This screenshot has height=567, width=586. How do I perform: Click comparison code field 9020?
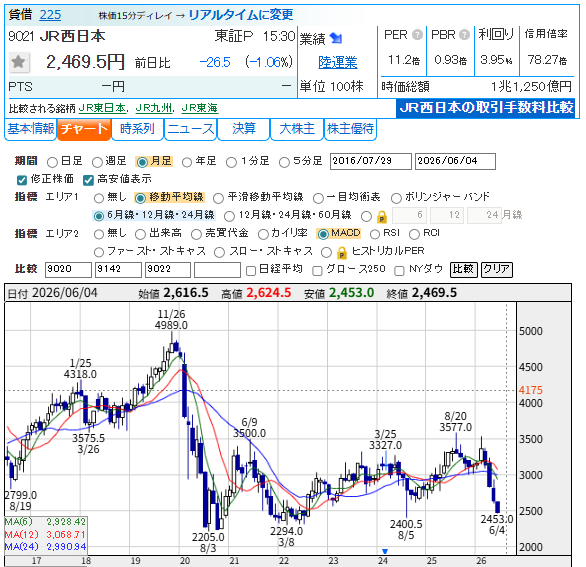[x=68, y=269]
